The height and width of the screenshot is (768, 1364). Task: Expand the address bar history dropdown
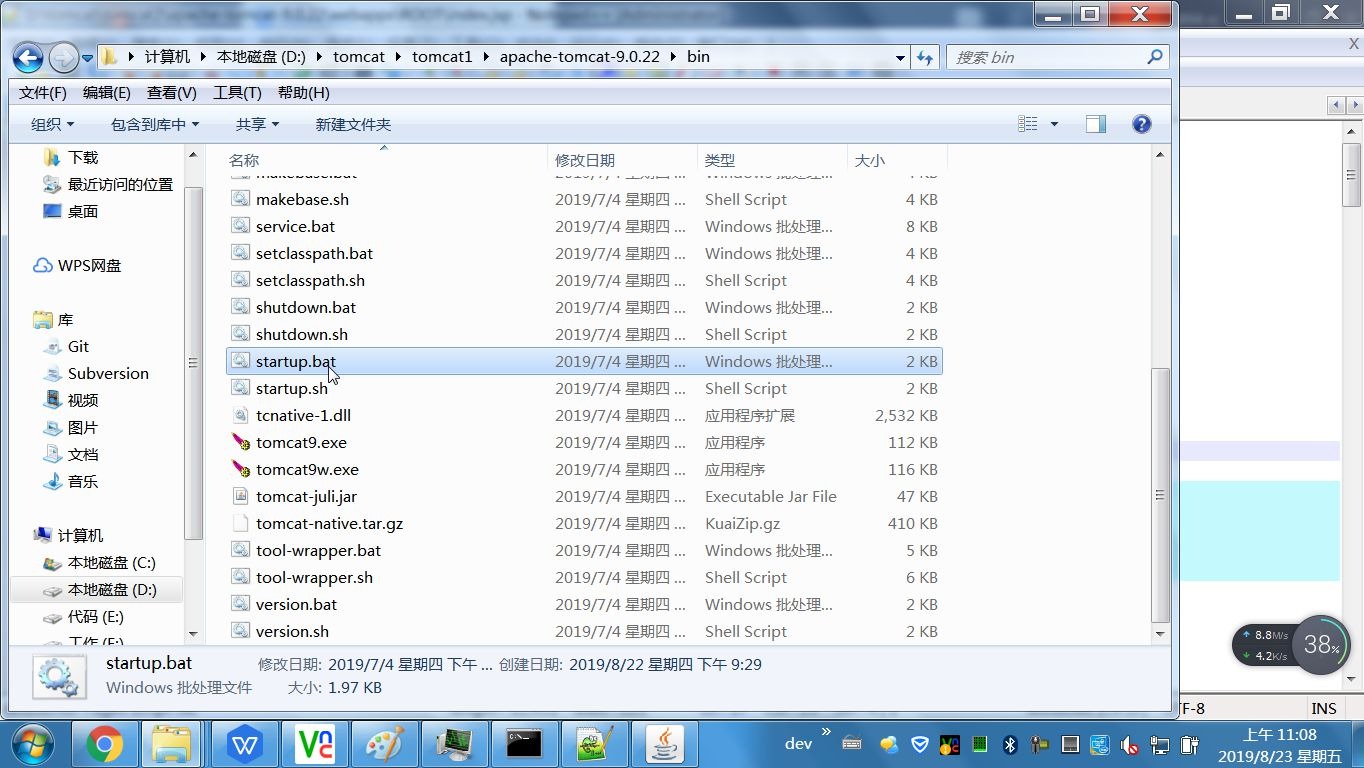coord(899,57)
